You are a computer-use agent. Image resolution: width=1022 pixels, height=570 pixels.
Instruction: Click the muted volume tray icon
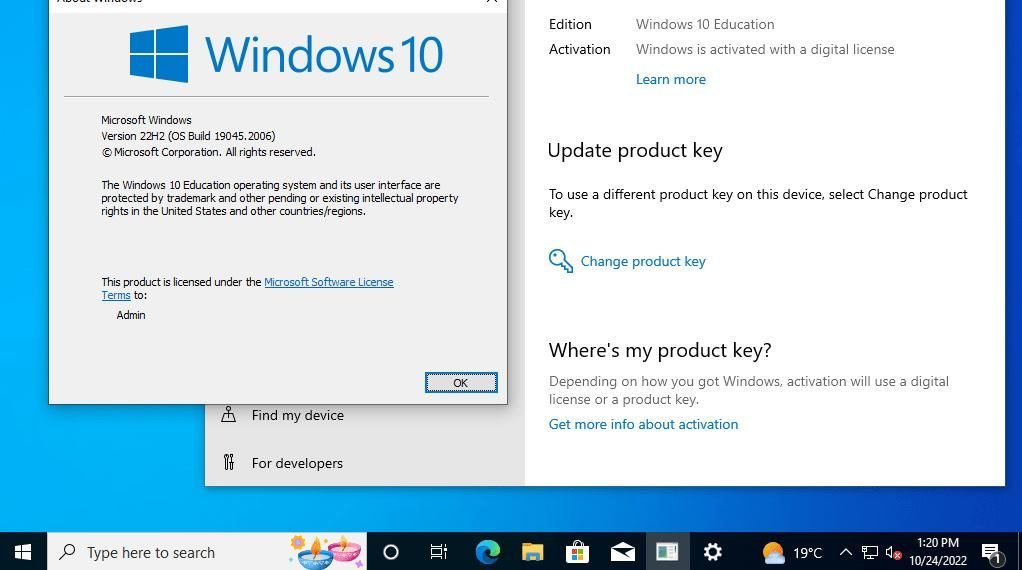[893, 552]
